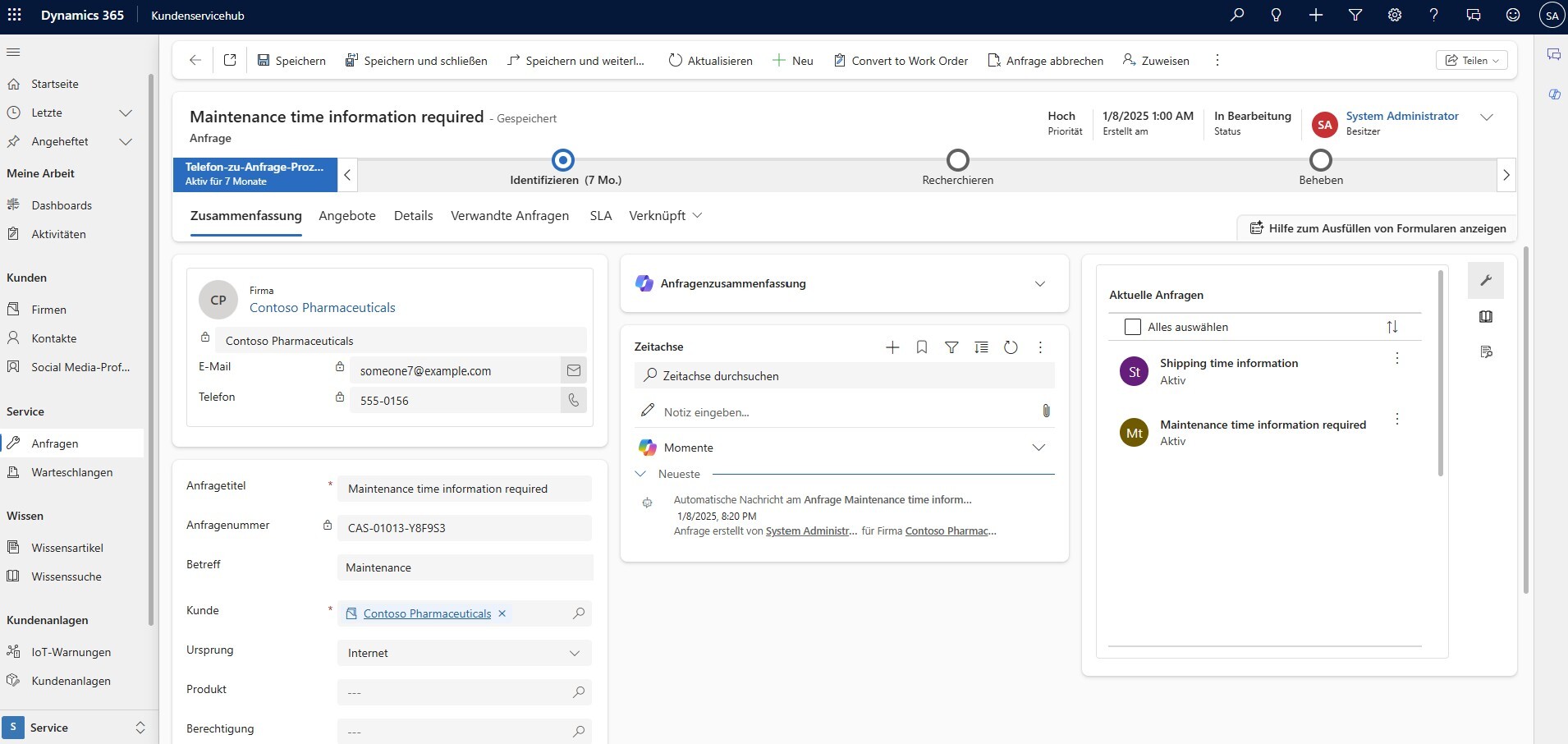Switch to the Details tab
Image resolution: width=1568 pixels, height=744 pixels.
coord(413,216)
